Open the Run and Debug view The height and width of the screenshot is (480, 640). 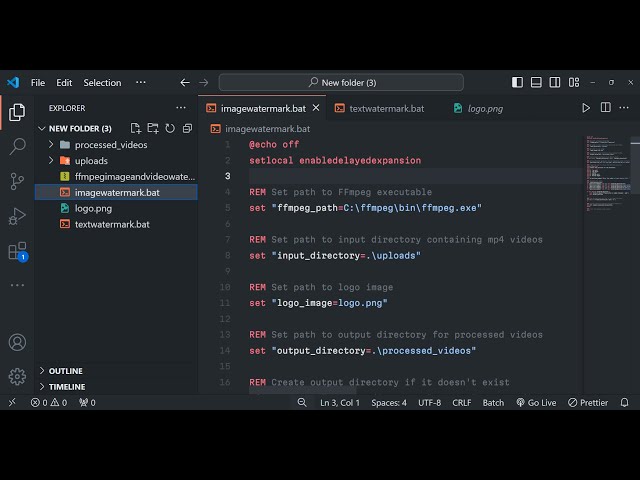17,216
